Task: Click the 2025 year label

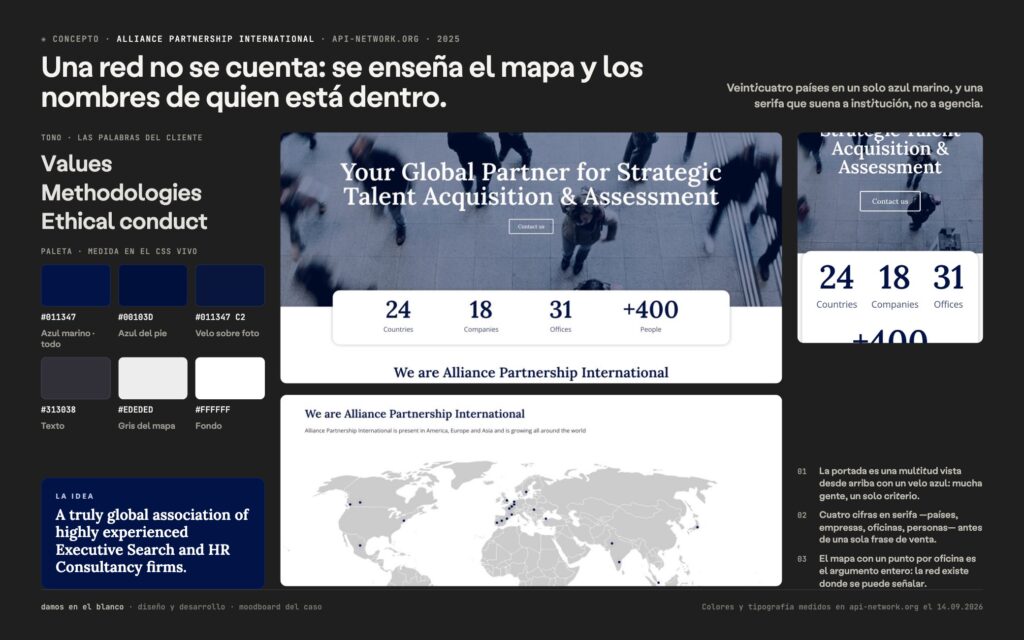Action: [448, 39]
